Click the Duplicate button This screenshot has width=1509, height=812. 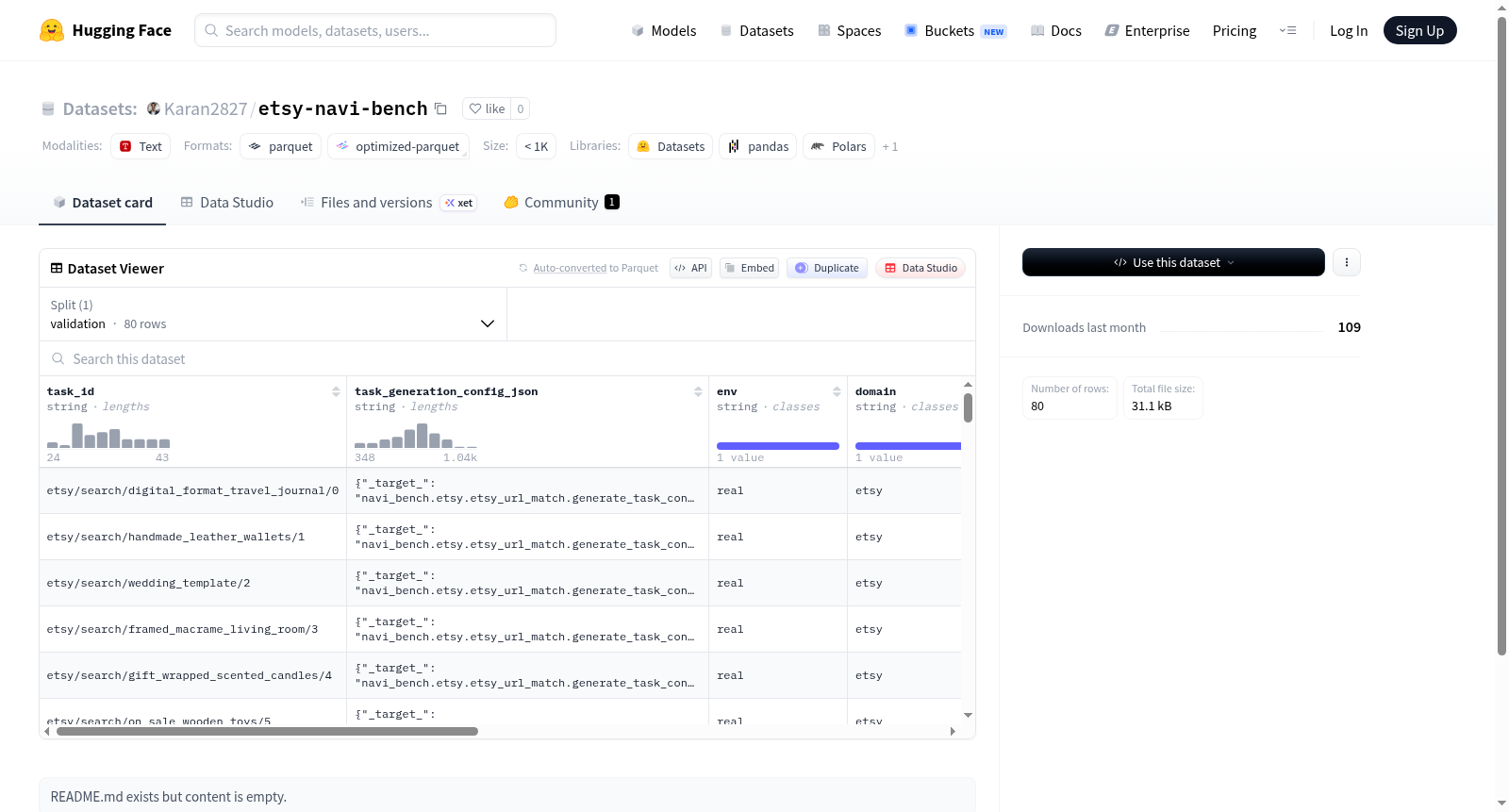(x=827, y=268)
